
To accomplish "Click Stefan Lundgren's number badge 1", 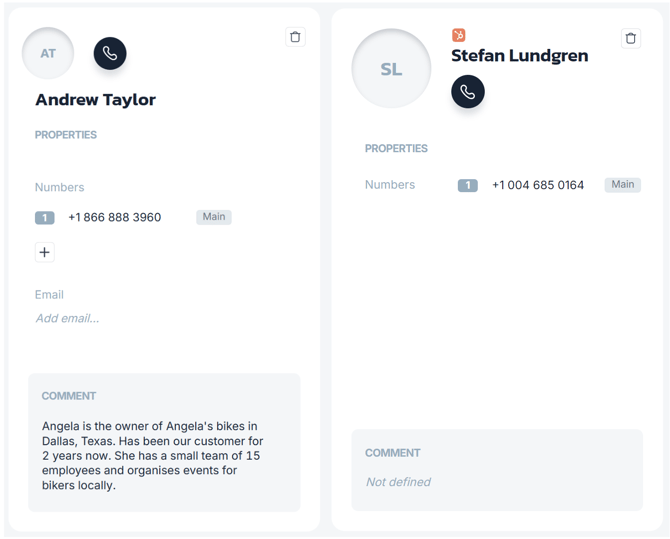I will click(467, 185).
